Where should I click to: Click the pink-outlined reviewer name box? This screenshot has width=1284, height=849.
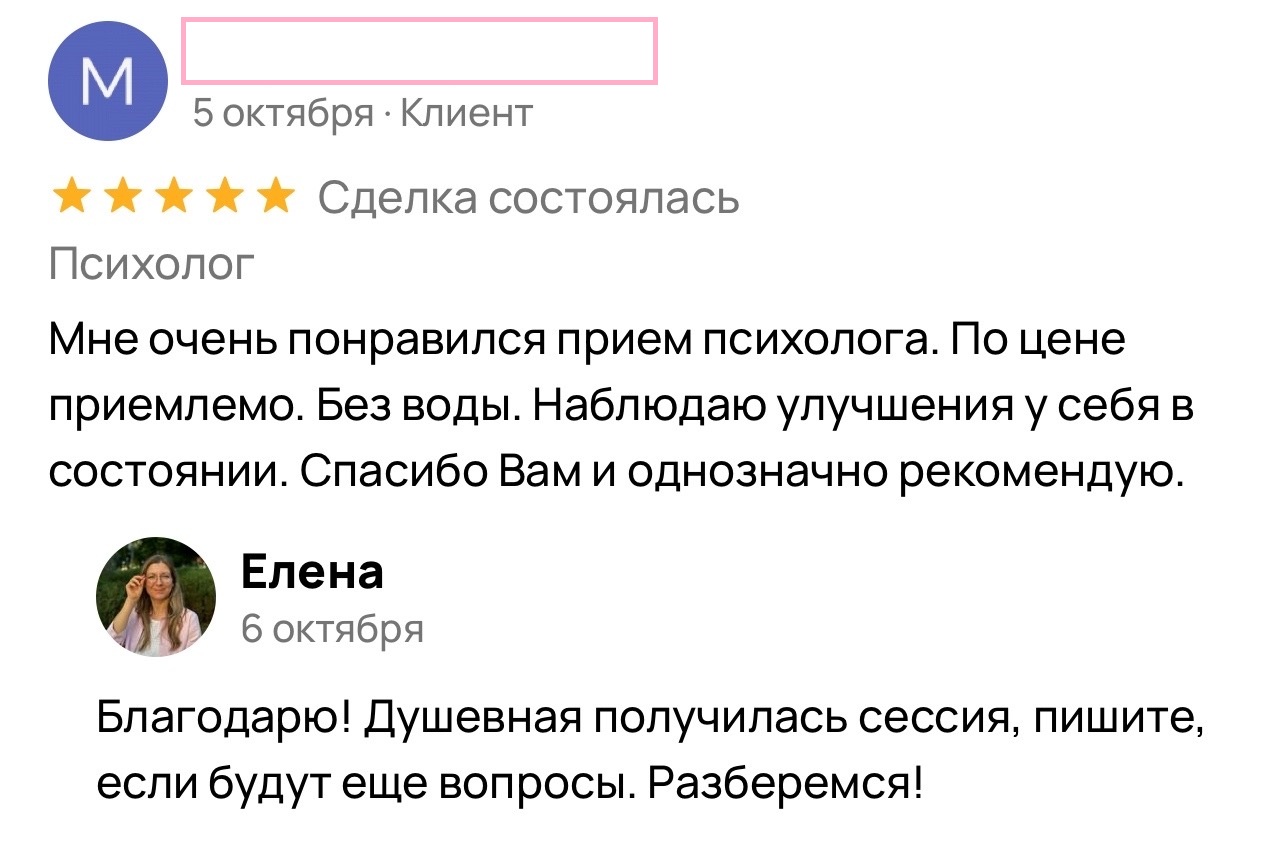tap(419, 50)
